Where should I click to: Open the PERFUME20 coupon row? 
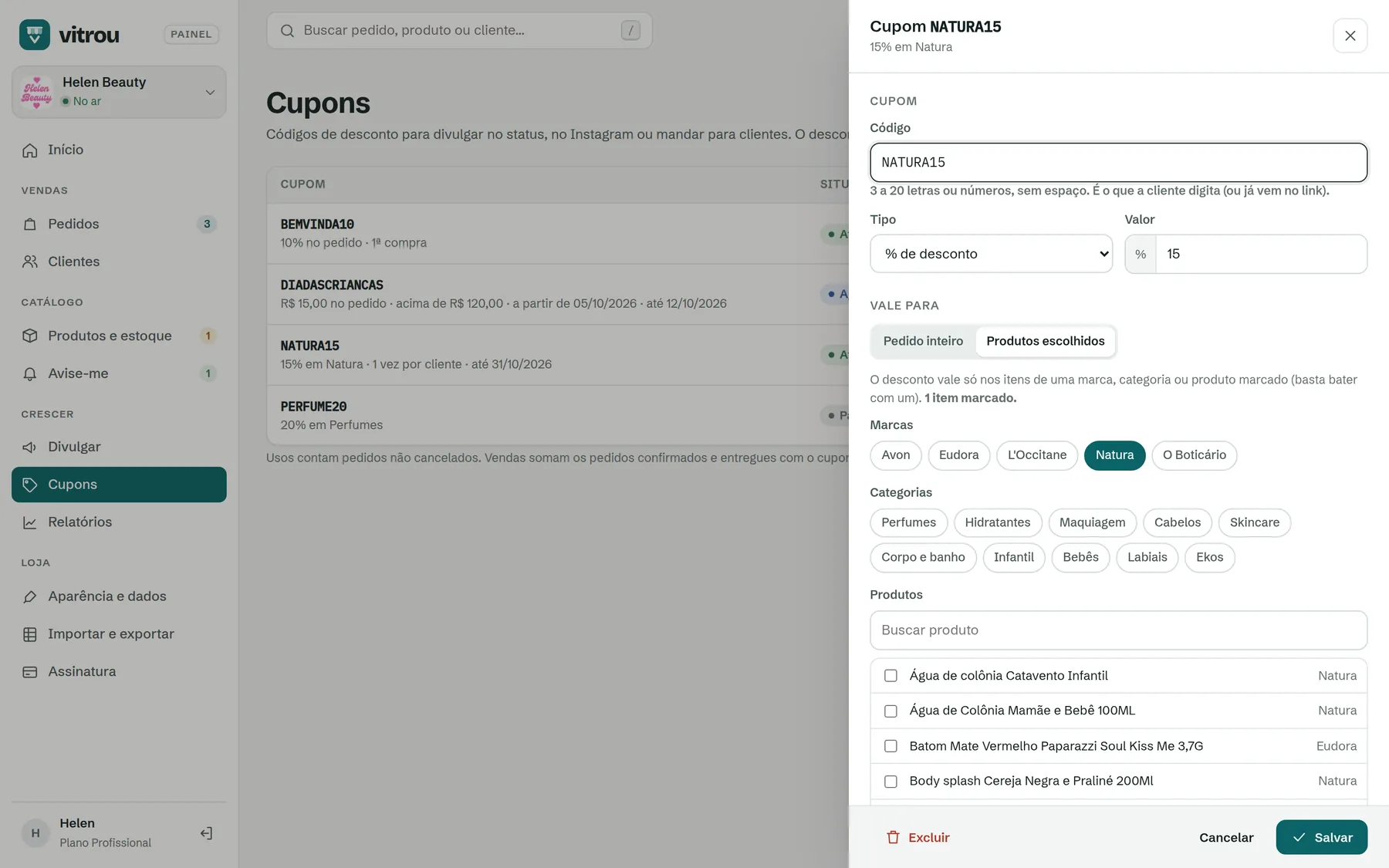tap(558, 415)
